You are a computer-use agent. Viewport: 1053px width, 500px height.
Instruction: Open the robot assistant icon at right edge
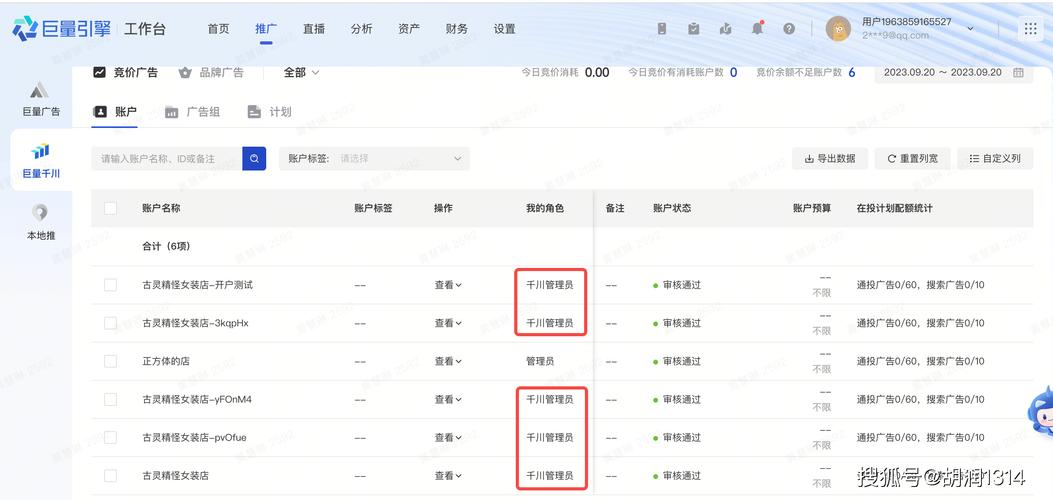[x=1041, y=411]
